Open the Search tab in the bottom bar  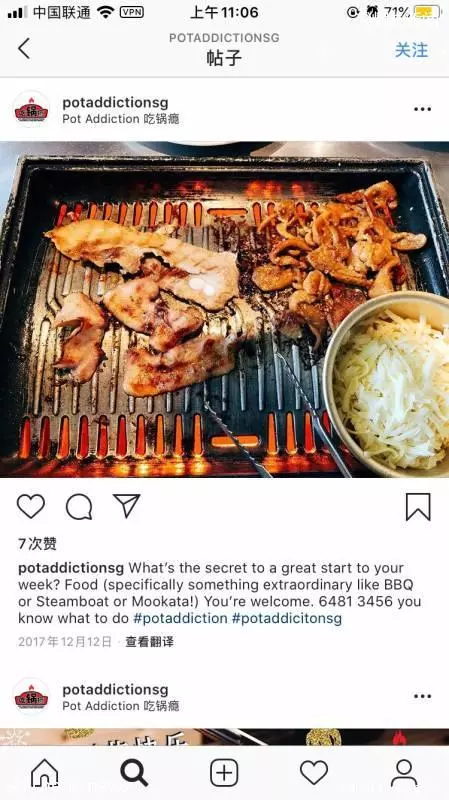(134, 772)
